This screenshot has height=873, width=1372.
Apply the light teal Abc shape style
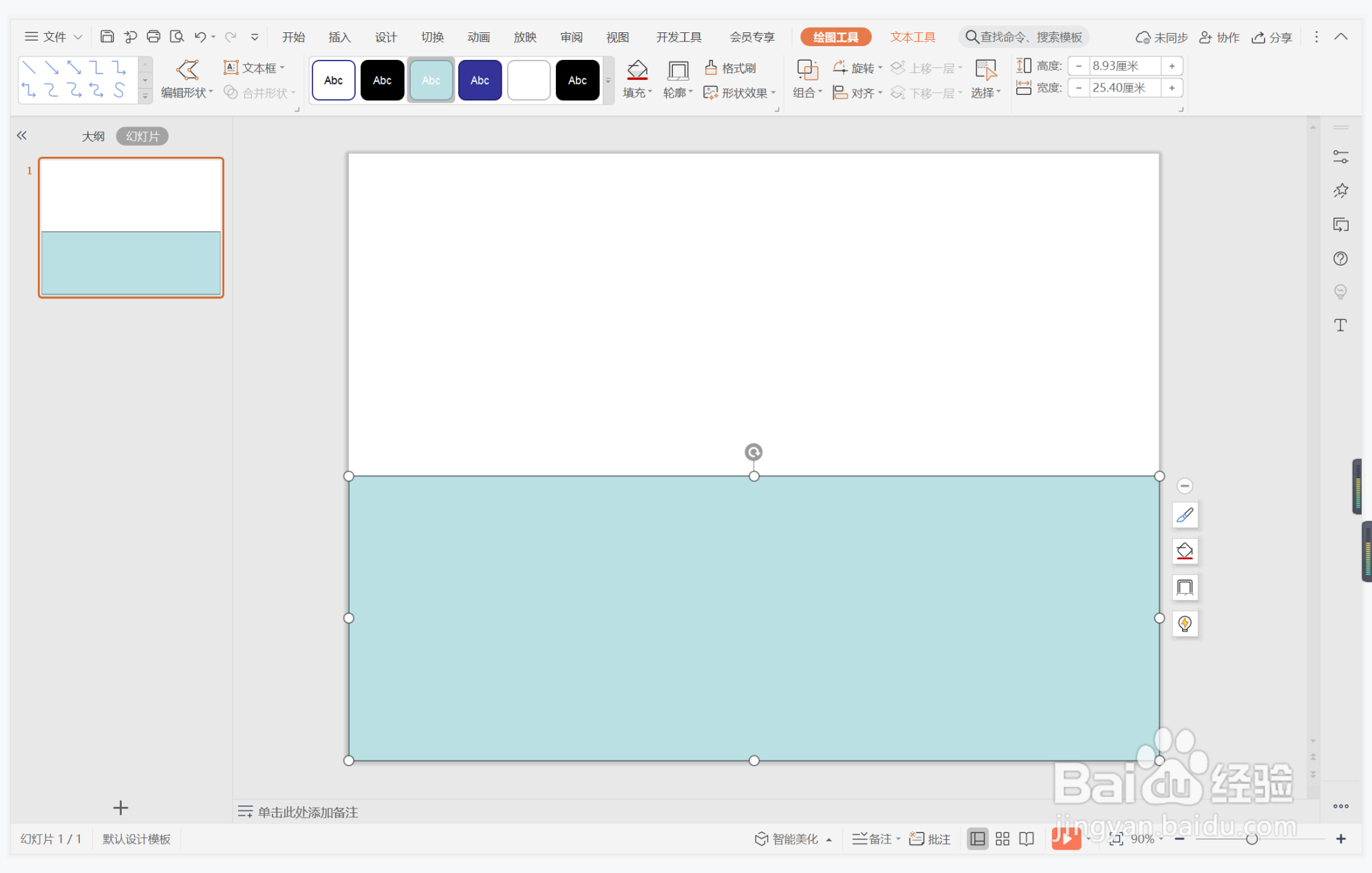(431, 80)
